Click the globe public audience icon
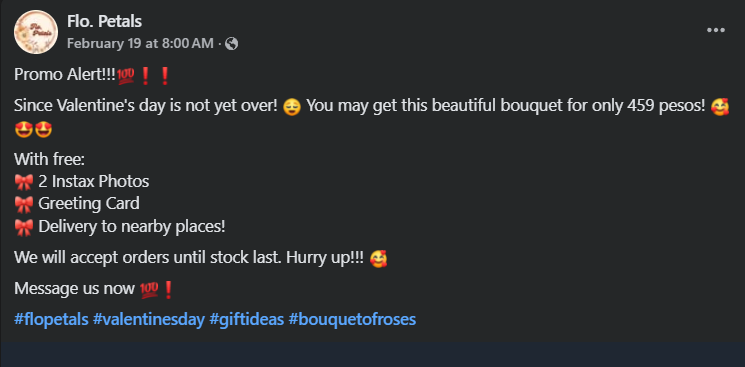Screen dimensions: 745x367 pos(231,44)
